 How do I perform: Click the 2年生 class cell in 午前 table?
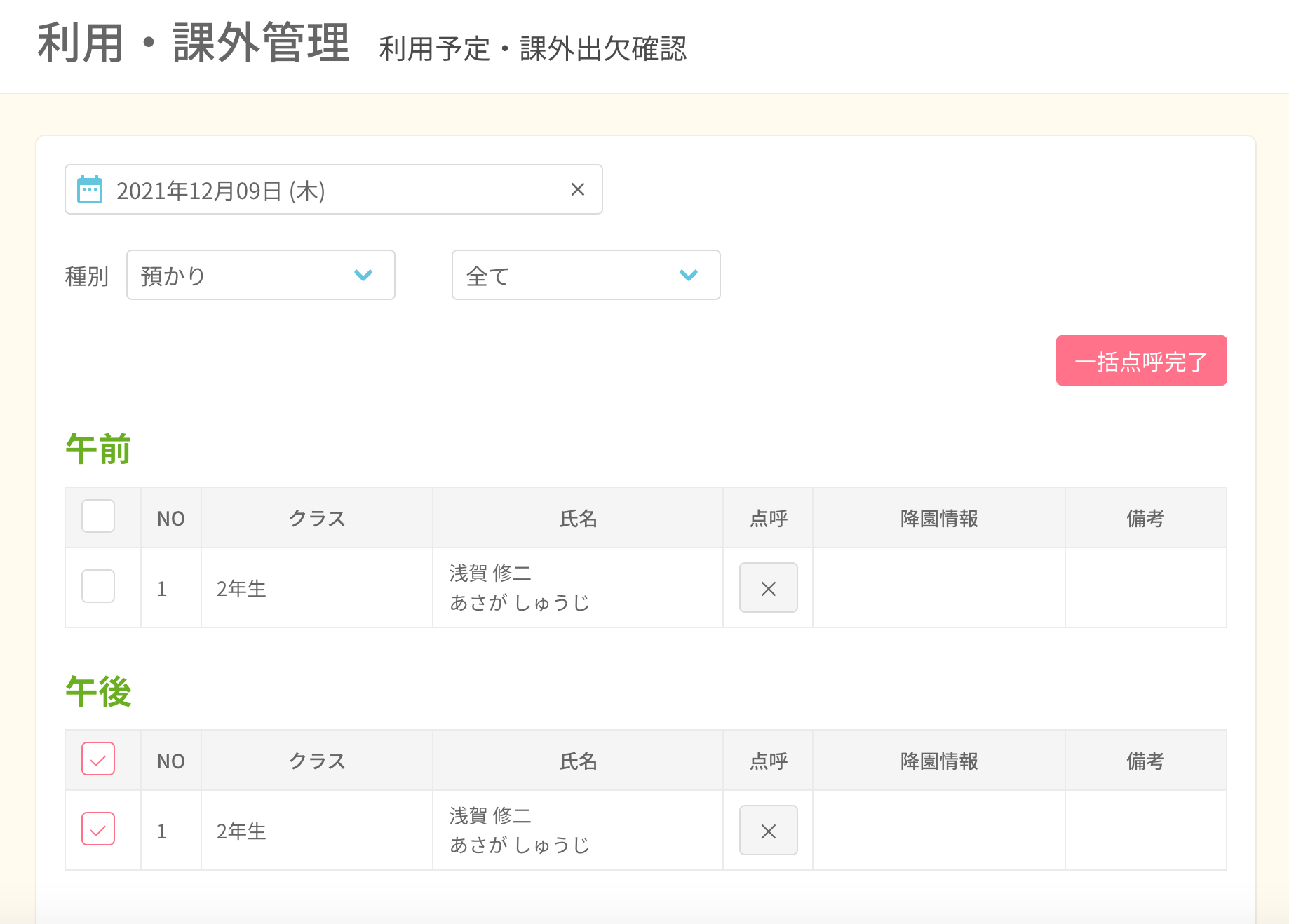(x=317, y=587)
